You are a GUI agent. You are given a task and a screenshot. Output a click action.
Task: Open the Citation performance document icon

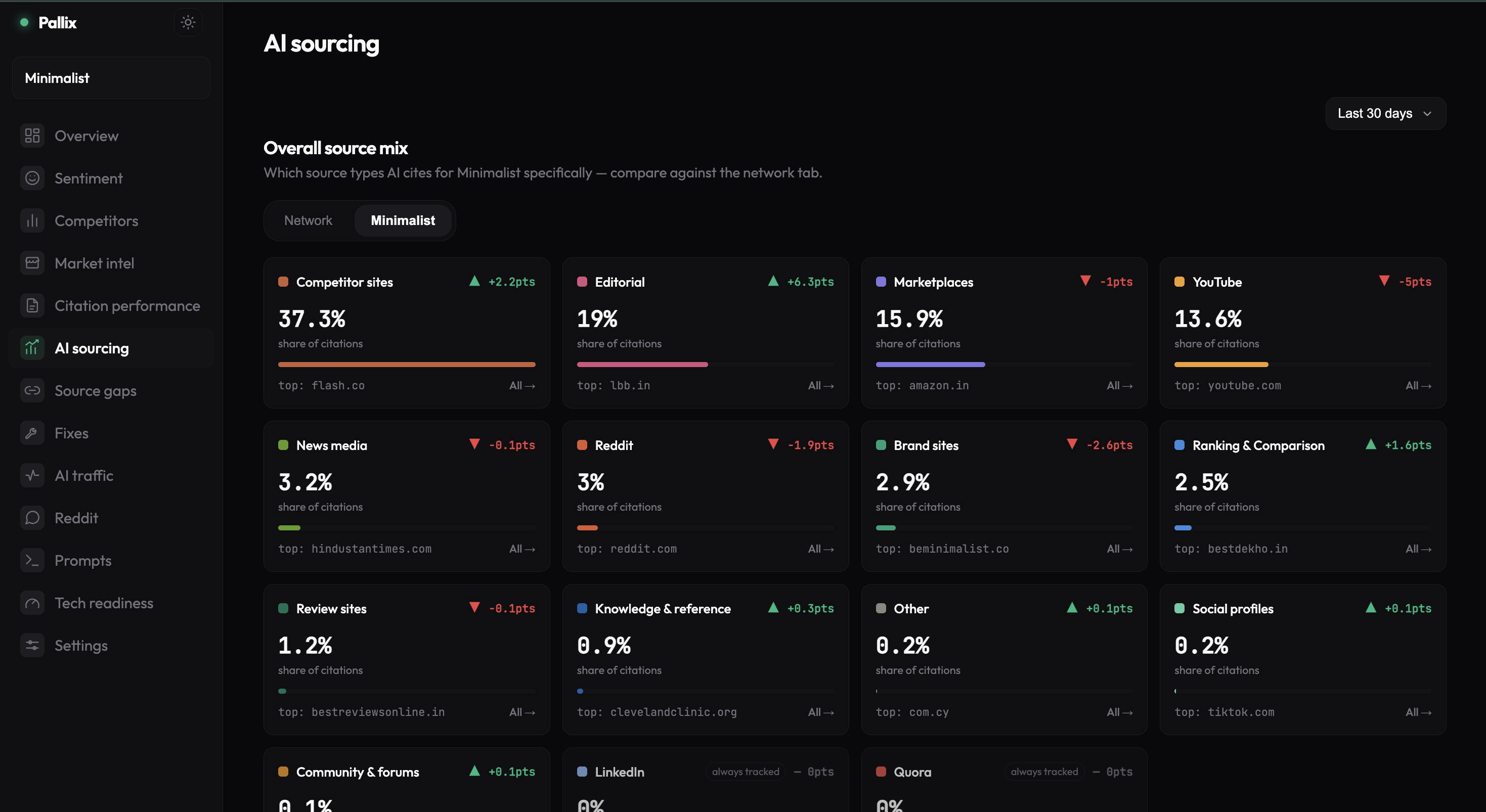click(32, 306)
